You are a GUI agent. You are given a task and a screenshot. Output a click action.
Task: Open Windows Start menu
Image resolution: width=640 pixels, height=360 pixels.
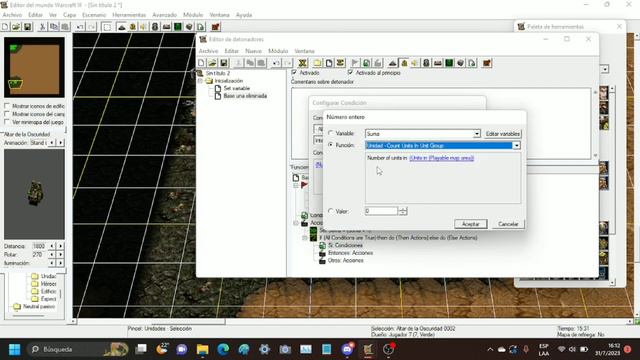click(15, 349)
